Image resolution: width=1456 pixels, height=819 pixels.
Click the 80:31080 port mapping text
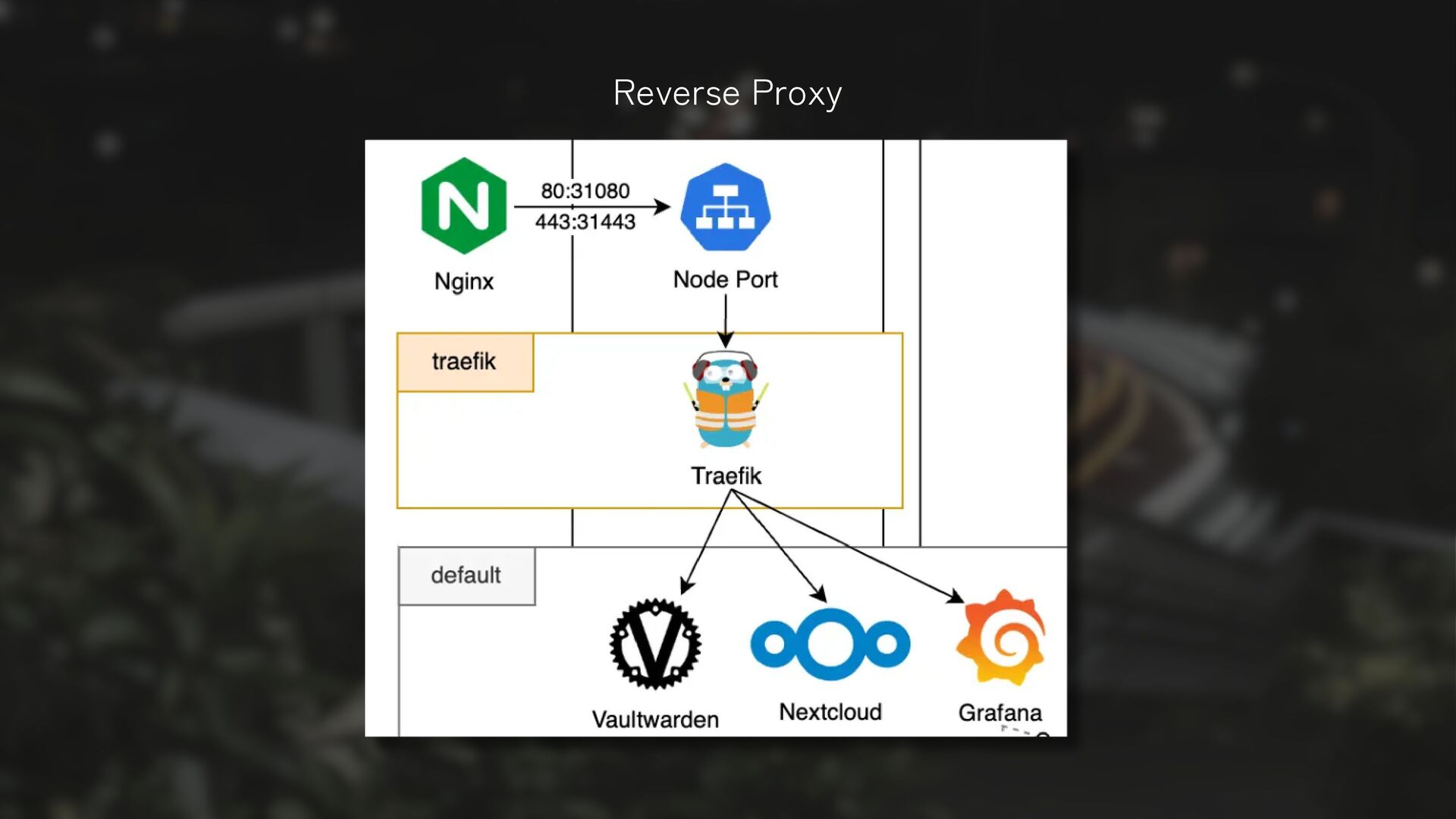click(585, 190)
